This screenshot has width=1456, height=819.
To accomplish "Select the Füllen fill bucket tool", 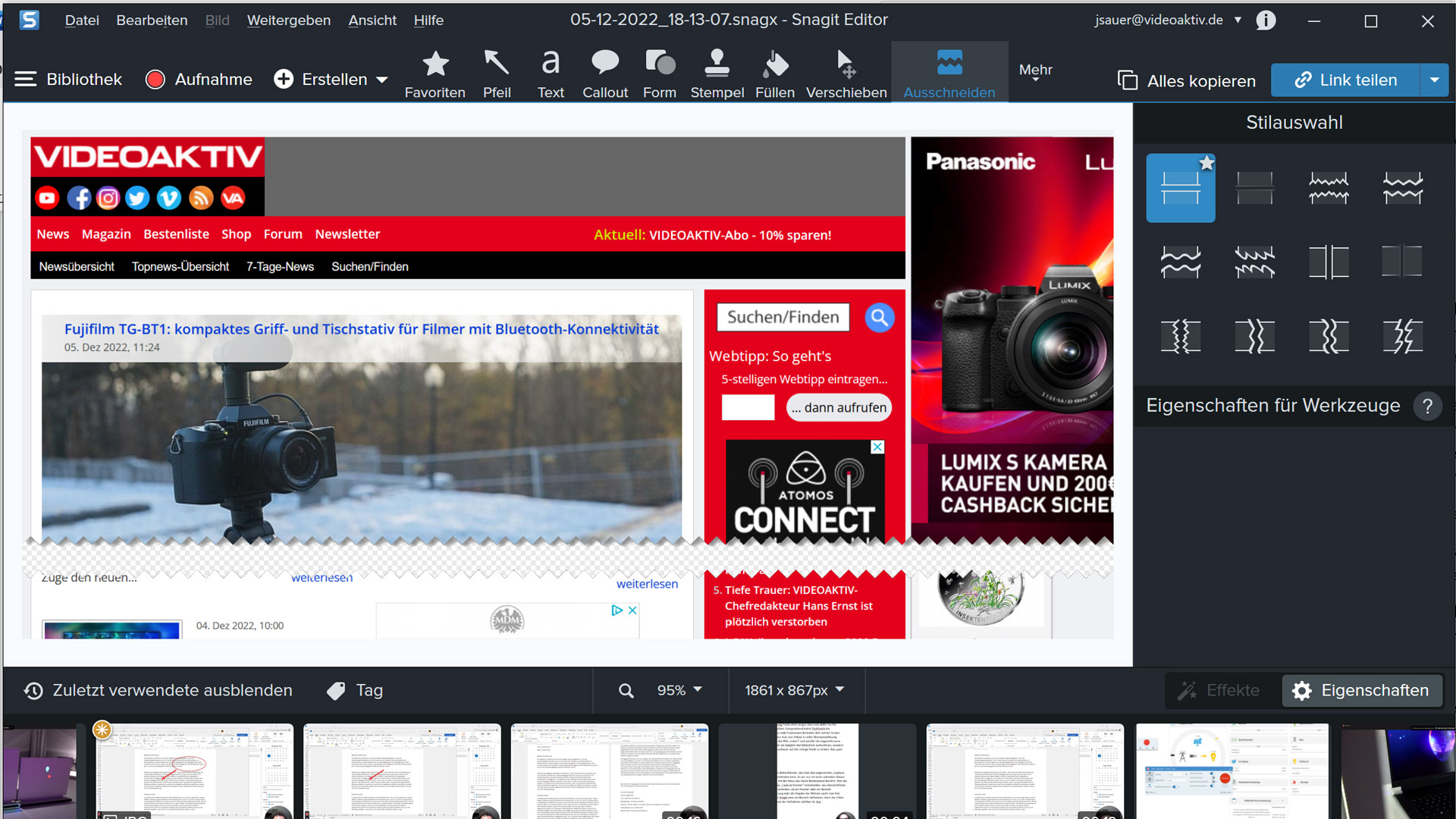I will click(x=774, y=74).
